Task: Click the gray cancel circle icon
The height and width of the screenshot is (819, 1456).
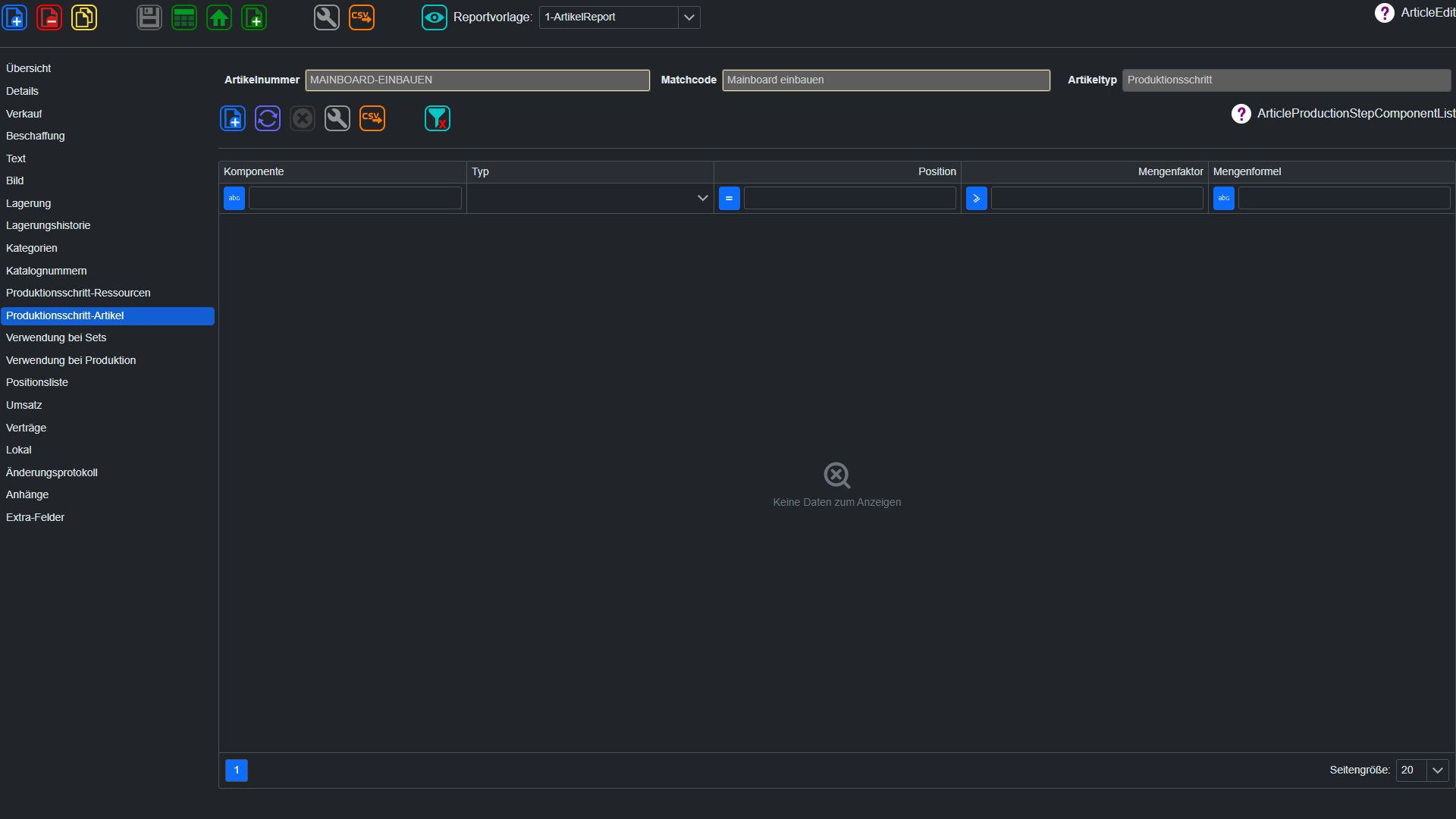Action: pyautogui.click(x=303, y=118)
